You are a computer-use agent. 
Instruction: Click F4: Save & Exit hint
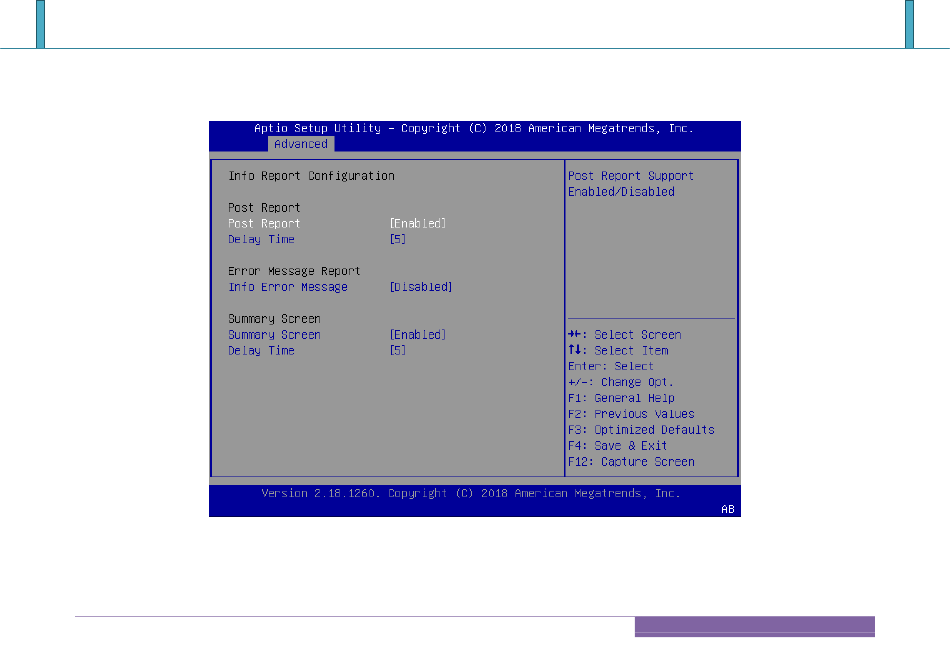point(617,446)
